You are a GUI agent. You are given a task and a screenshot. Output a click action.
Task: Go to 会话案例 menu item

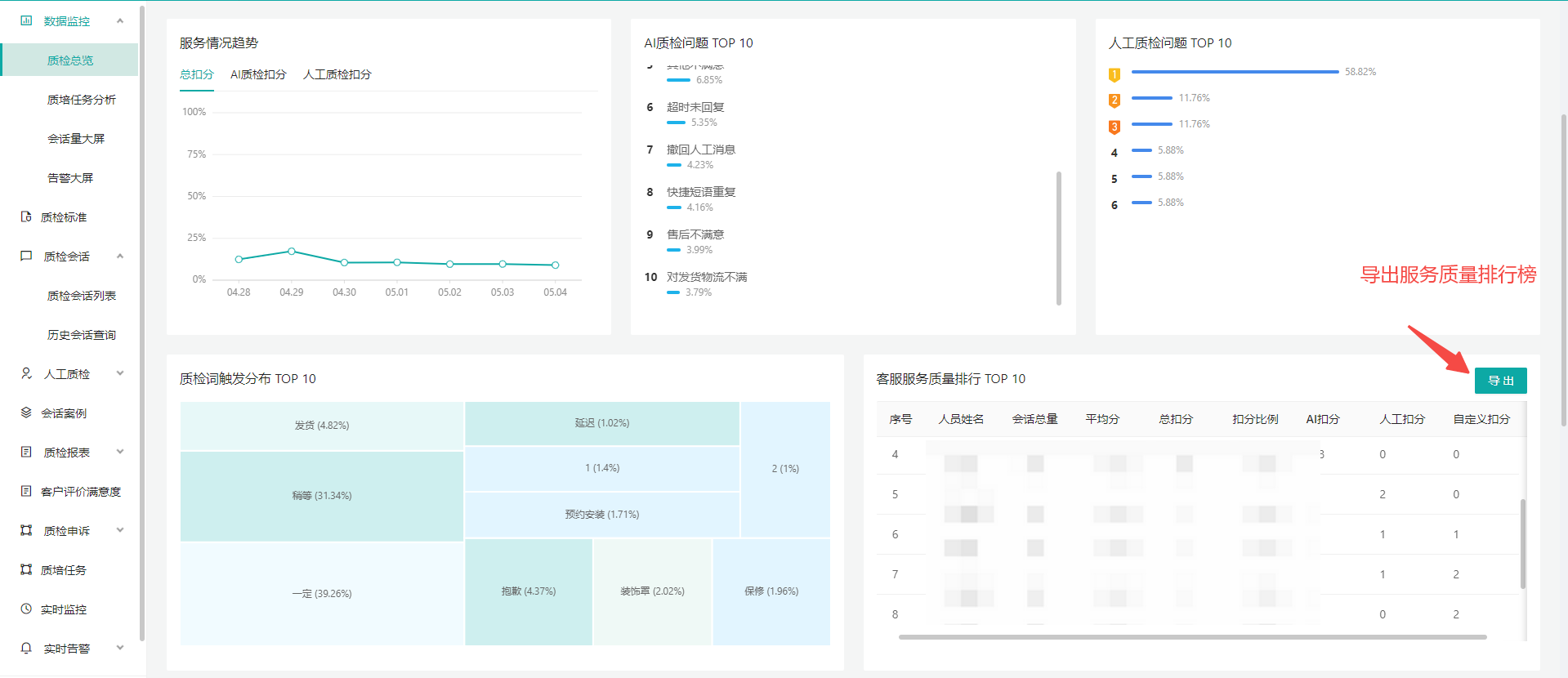coord(64,413)
